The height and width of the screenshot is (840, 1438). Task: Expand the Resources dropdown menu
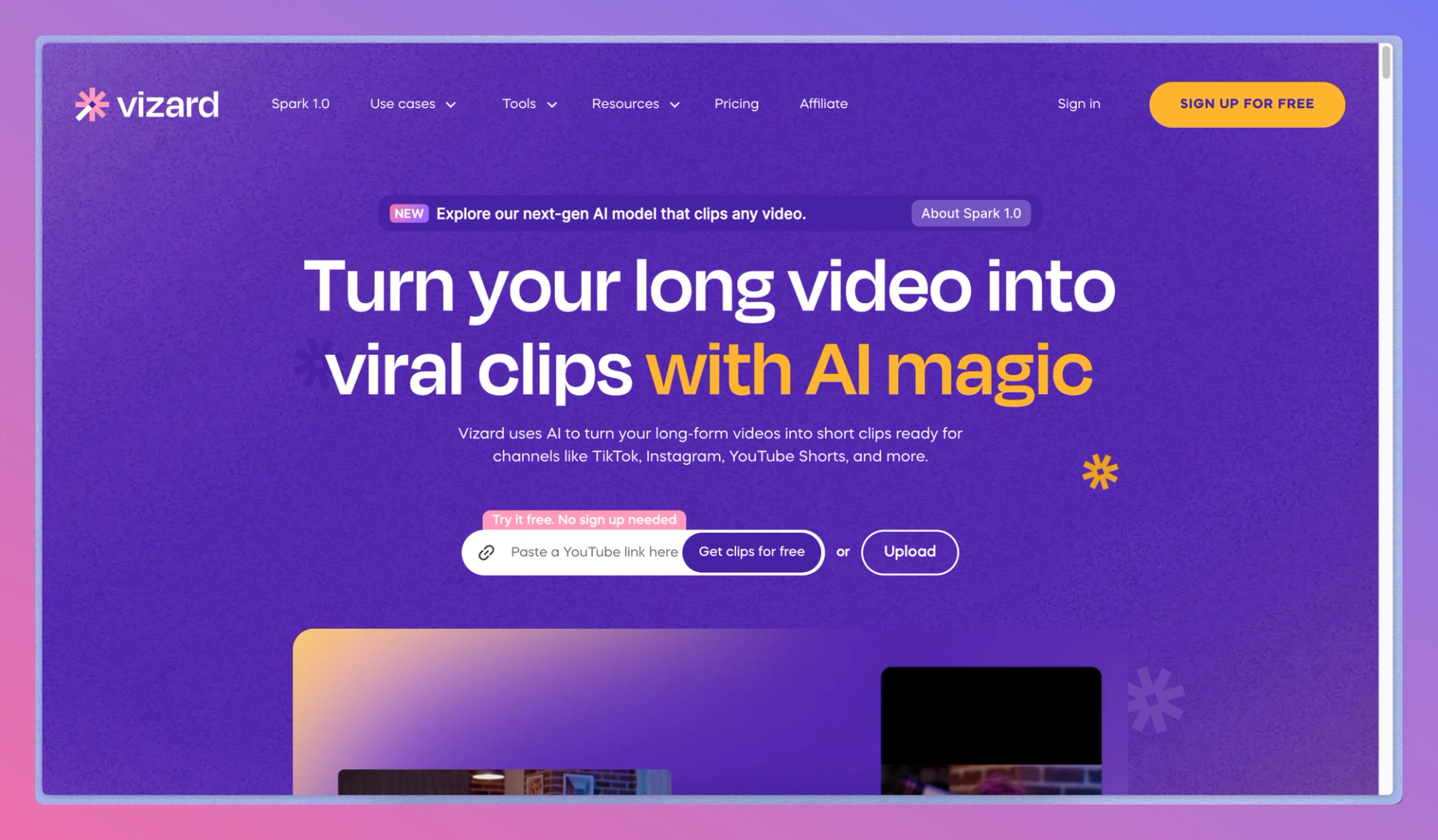(635, 104)
